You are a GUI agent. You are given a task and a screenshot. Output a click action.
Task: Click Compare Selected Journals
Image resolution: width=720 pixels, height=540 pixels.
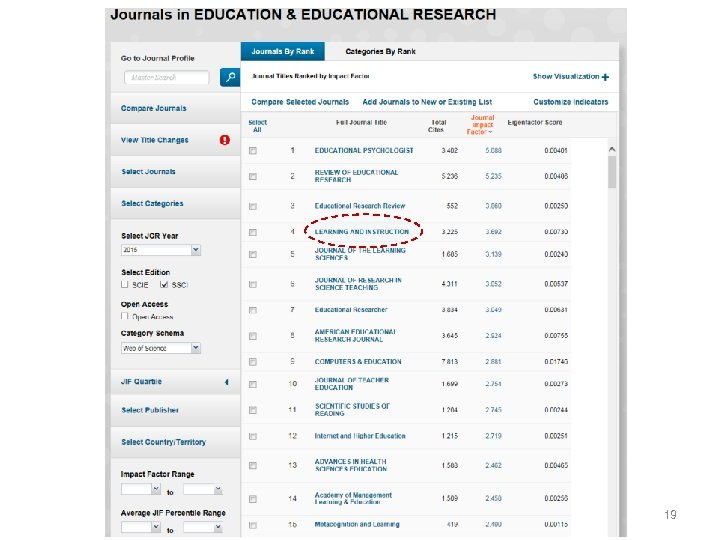coord(300,102)
